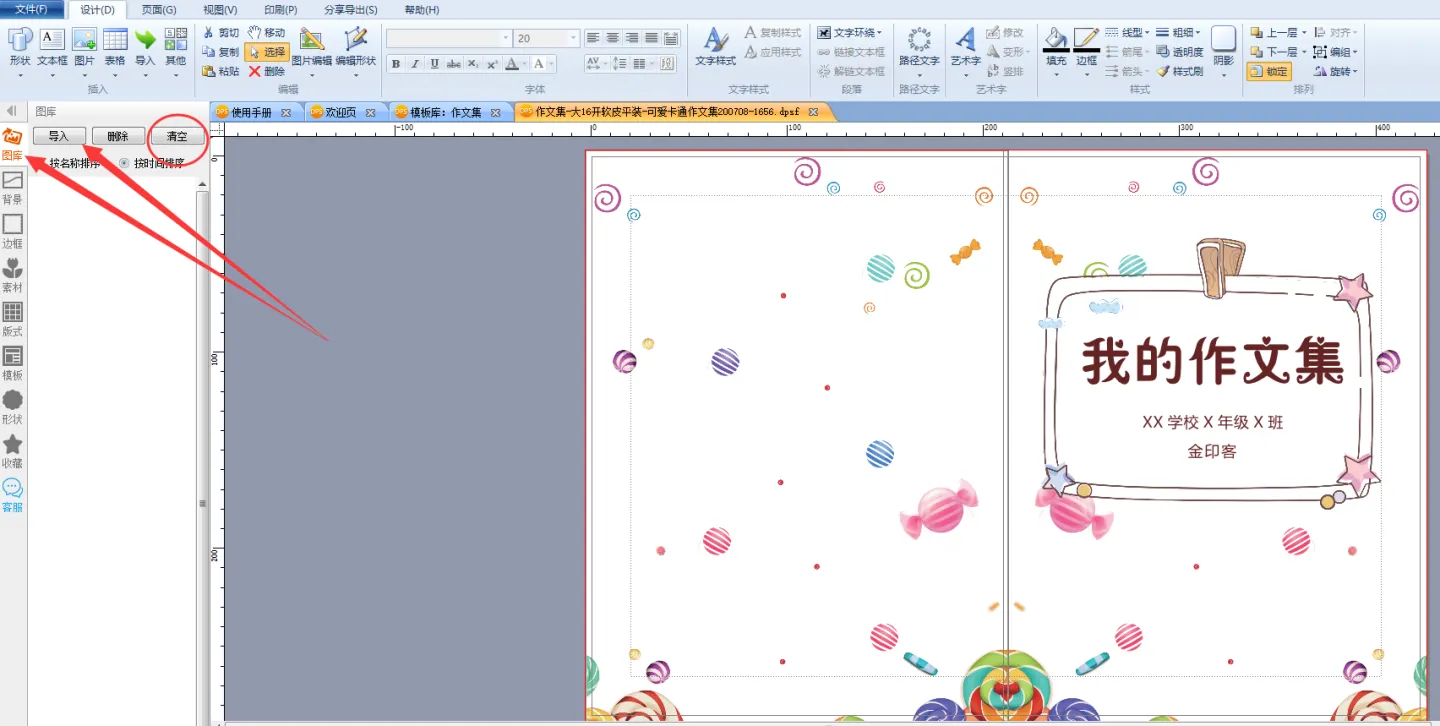Open the 图库 (gallery) sidebar panel
Viewport: 1440px width, 726px height.
point(12,143)
